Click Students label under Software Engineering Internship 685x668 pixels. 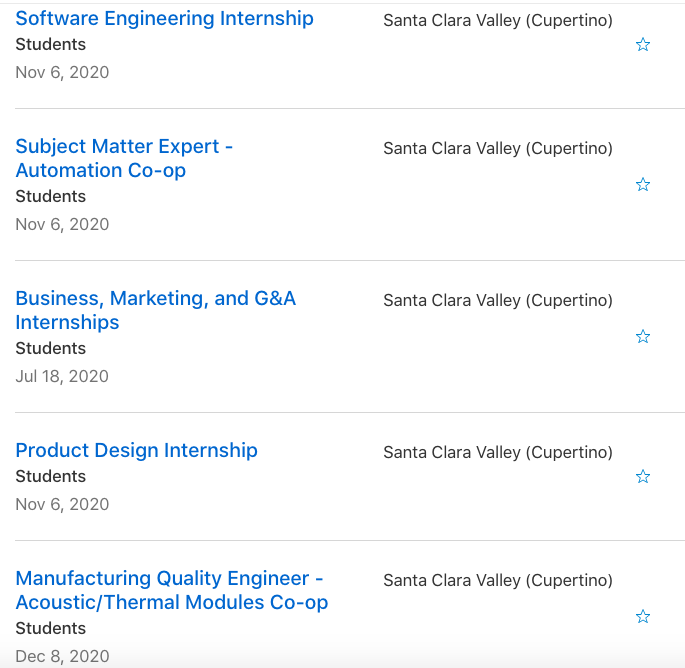click(51, 44)
